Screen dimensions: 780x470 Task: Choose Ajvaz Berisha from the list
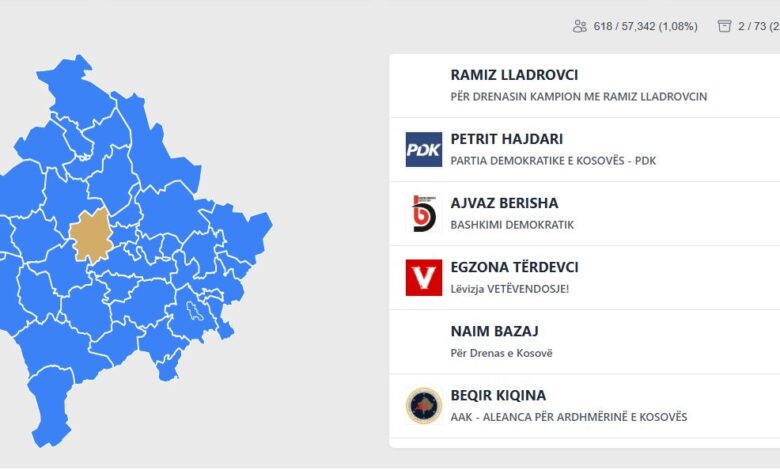pyautogui.click(x=504, y=203)
